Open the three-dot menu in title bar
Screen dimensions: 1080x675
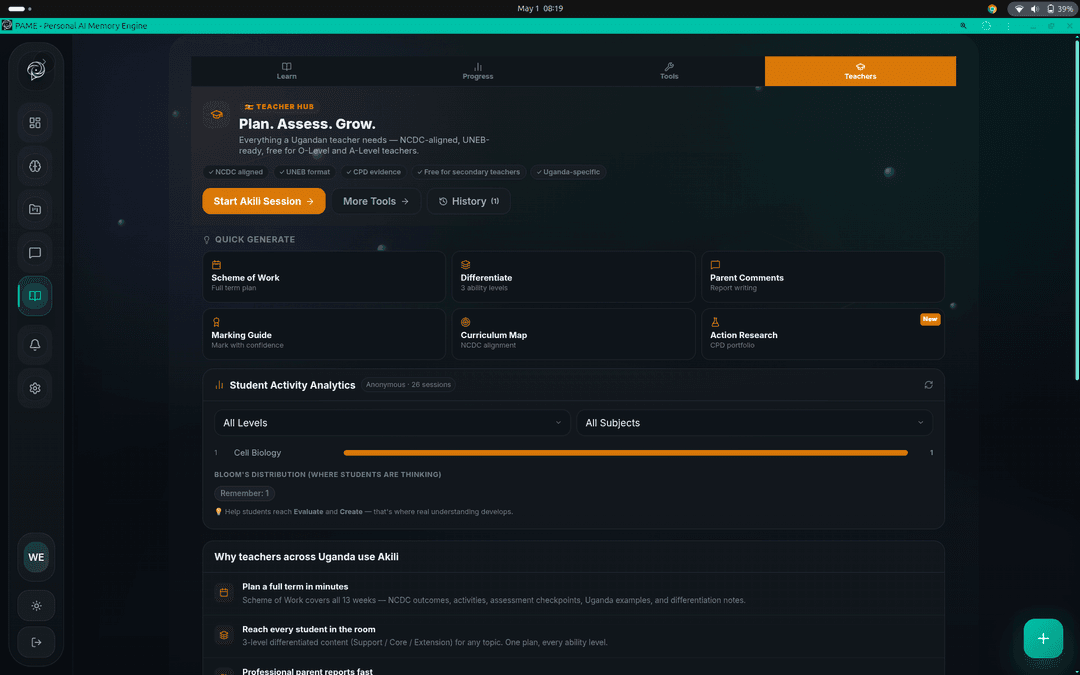[x=1008, y=25]
